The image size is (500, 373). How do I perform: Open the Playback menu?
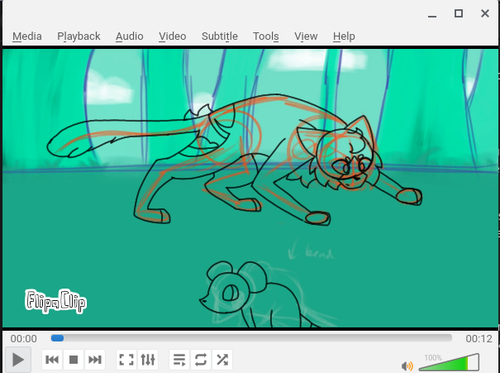(x=79, y=36)
